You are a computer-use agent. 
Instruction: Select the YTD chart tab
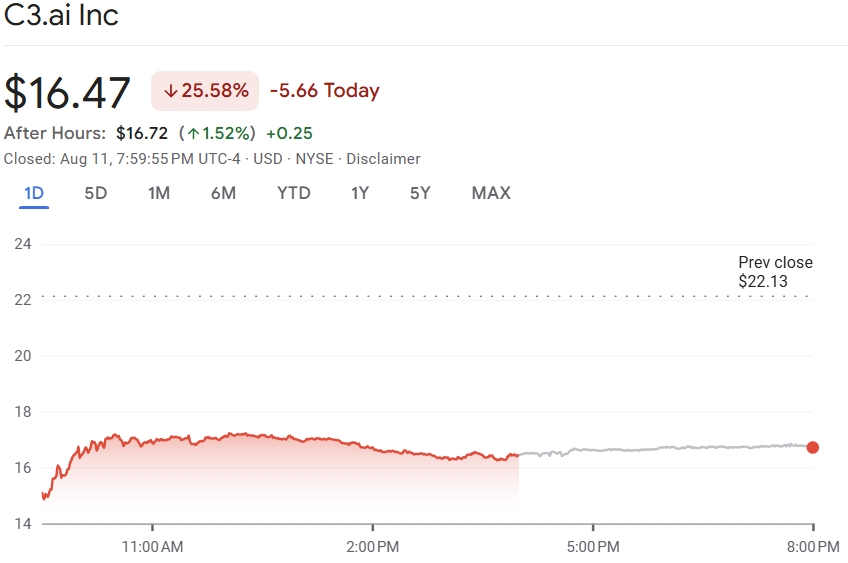(x=293, y=193)
